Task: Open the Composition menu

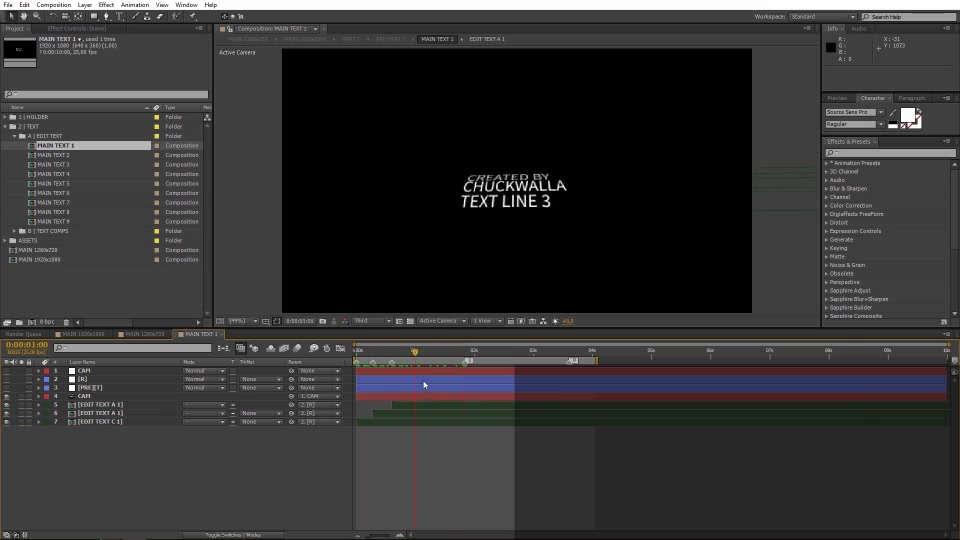Action: pyautogui.click(x=54, y=5)
